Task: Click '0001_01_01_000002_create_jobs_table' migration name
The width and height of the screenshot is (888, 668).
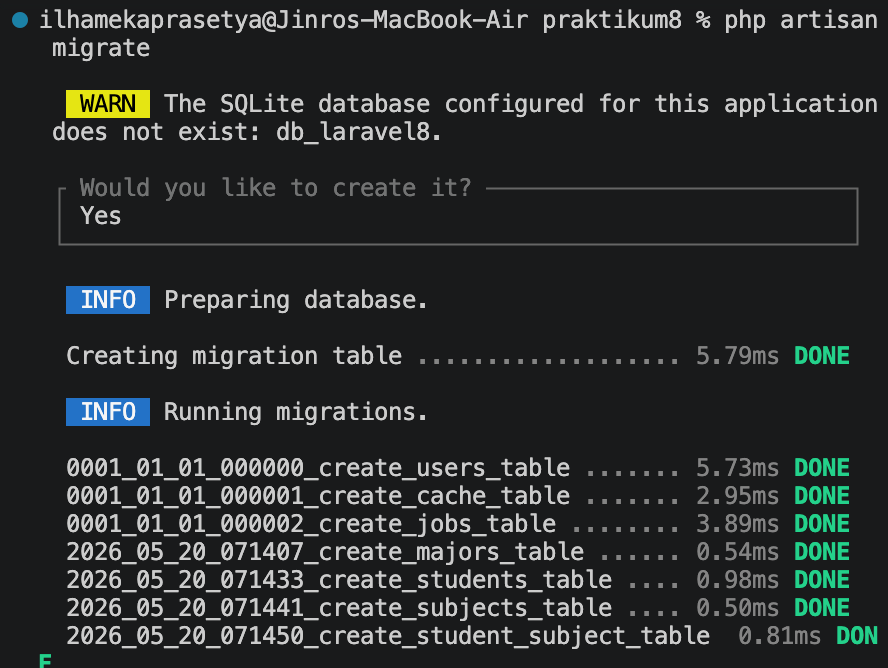Action: click(311, 524)
